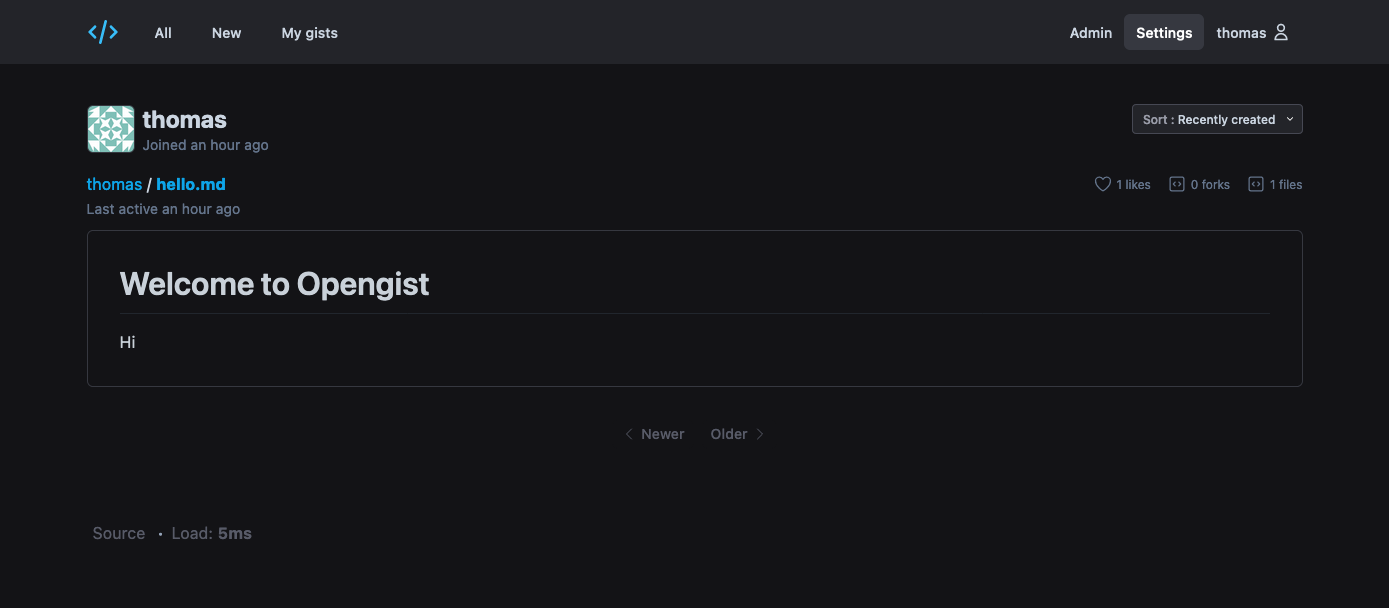The width and height of the screenshot is (1389, 608).
Task: Click the right chevron beside Older
Action: pyautogui.click(x=760, y=434)
